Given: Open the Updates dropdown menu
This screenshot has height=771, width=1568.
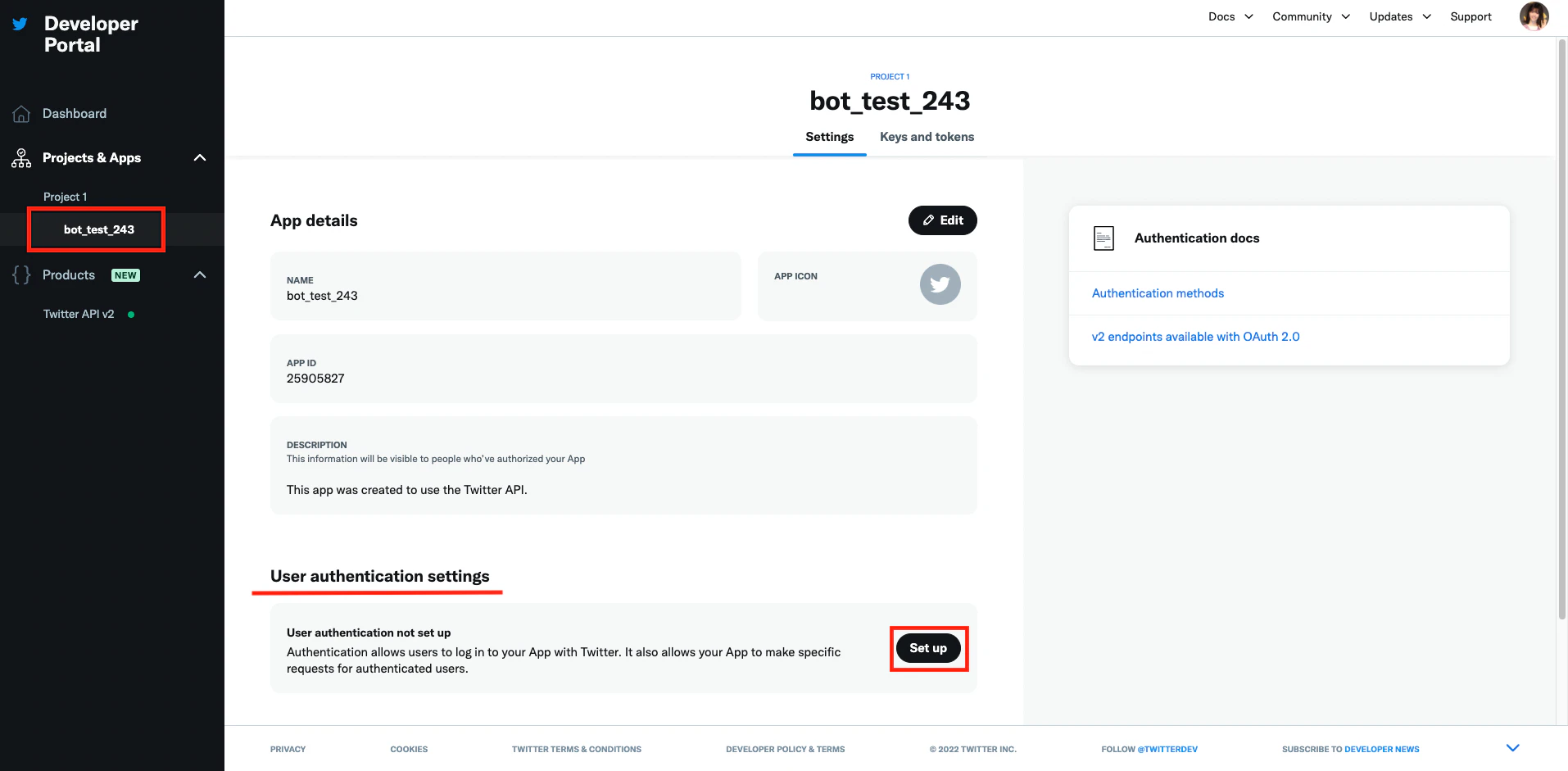Looking at the screenshot, I should click(1400, 16).
